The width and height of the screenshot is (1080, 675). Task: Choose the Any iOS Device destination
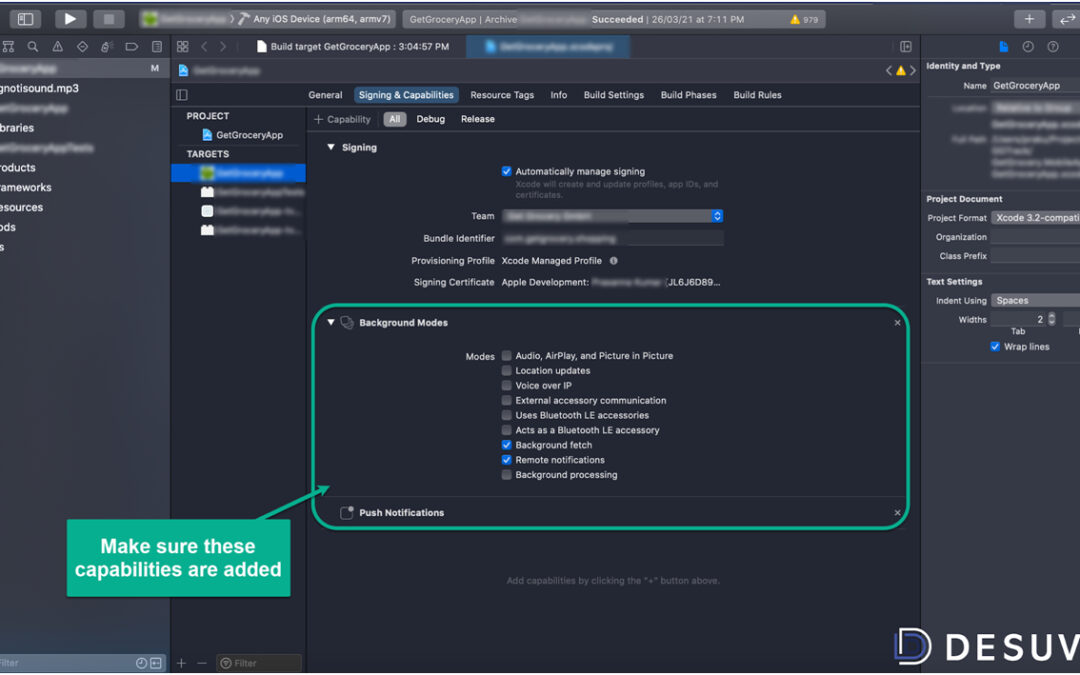pos(315,19)
